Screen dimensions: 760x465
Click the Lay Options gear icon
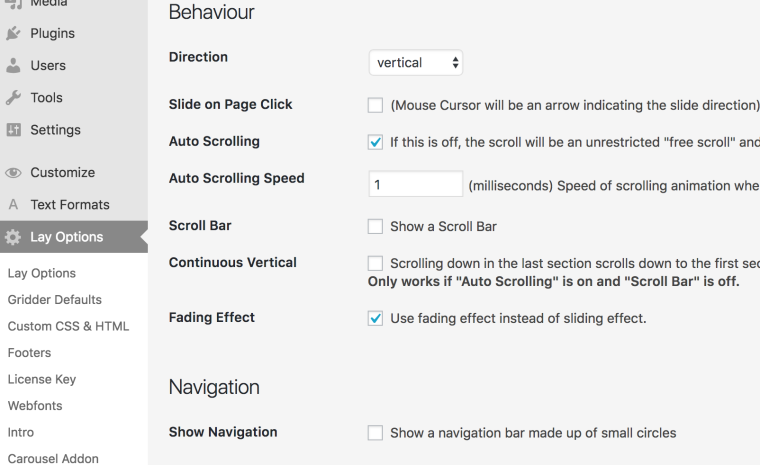(x=14, y=237)
